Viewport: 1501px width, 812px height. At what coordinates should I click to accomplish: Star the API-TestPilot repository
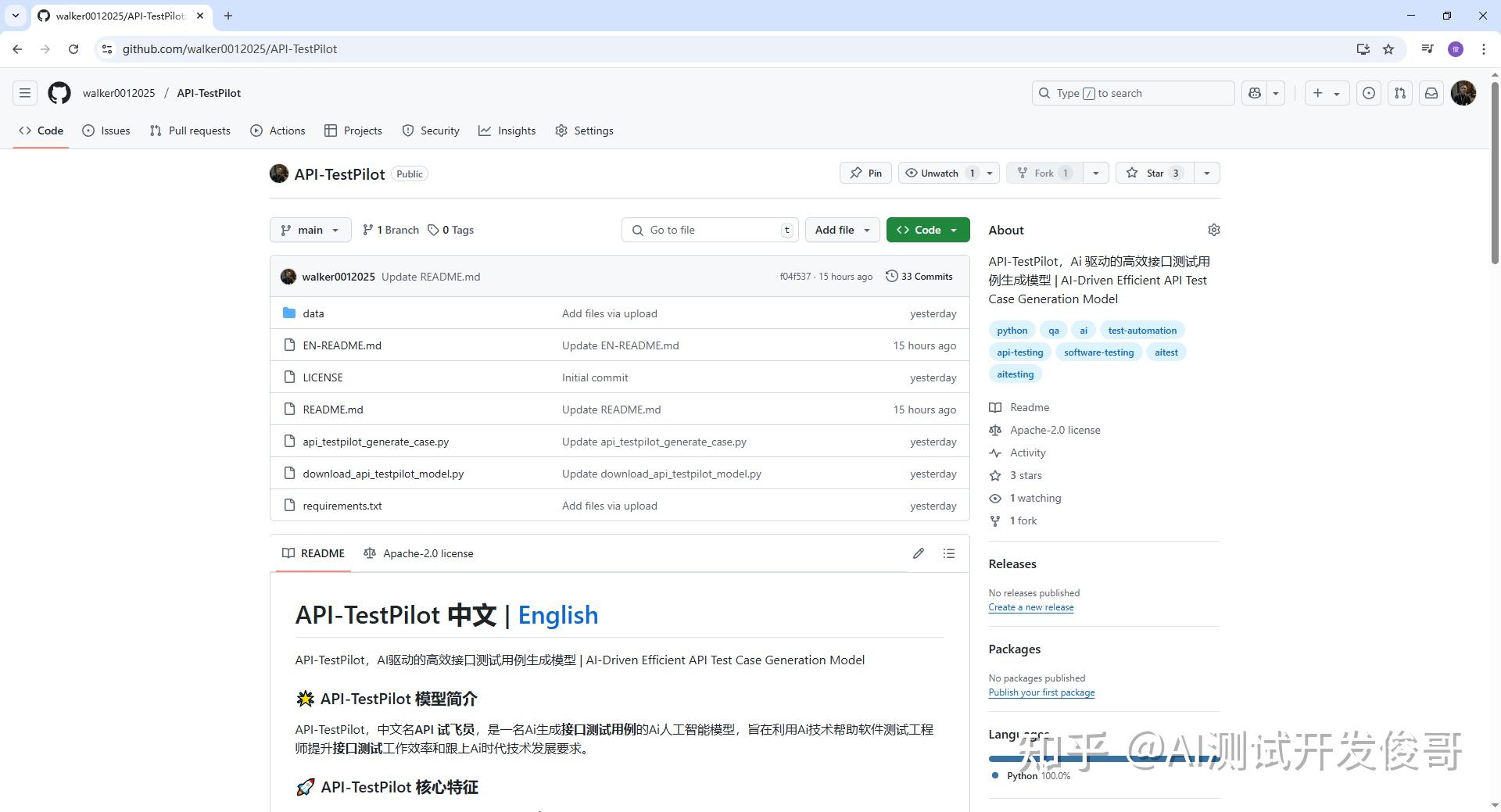click(x=1155, y=173)
